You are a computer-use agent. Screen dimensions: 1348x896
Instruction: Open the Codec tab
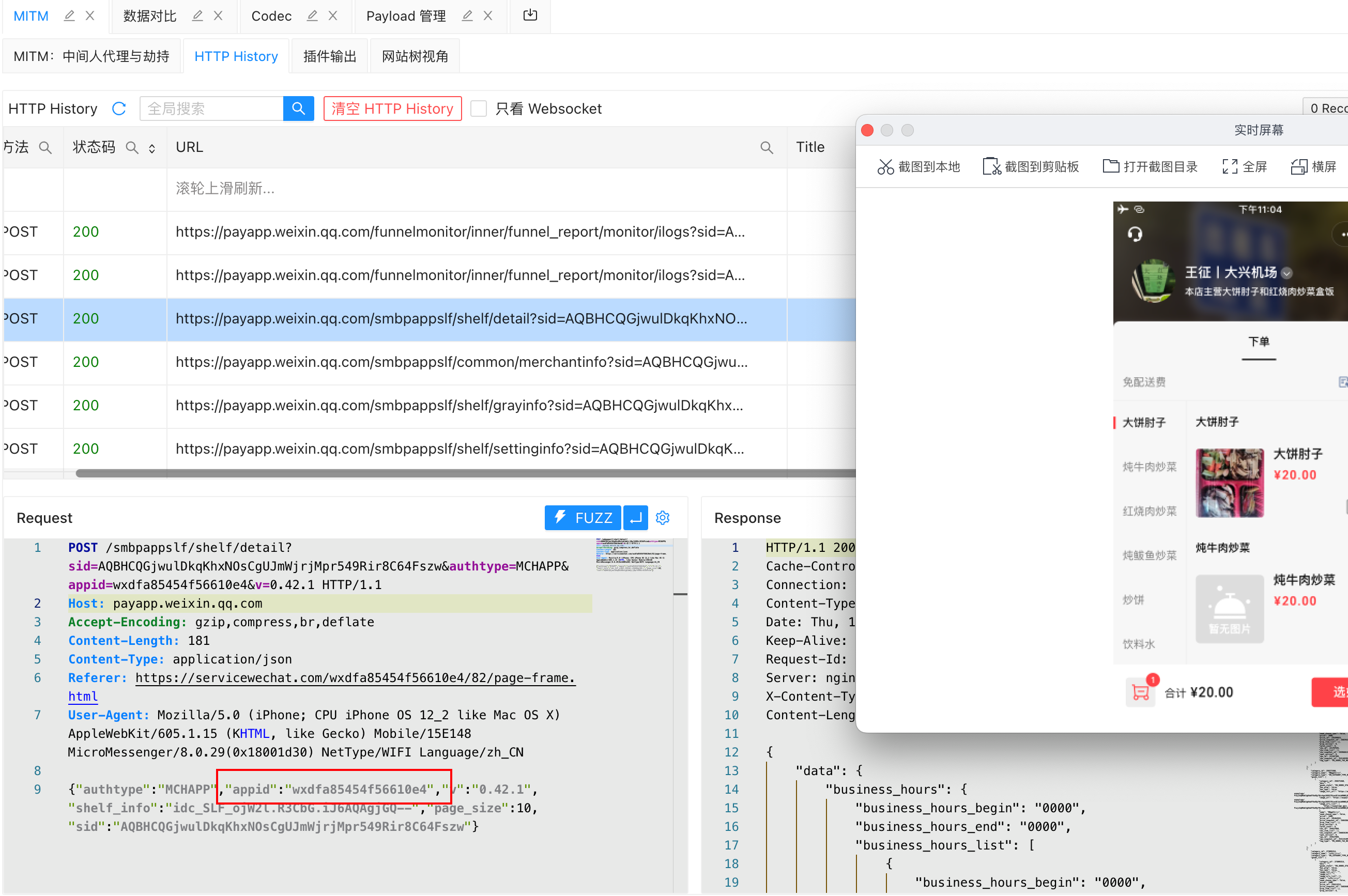(271, 16)
